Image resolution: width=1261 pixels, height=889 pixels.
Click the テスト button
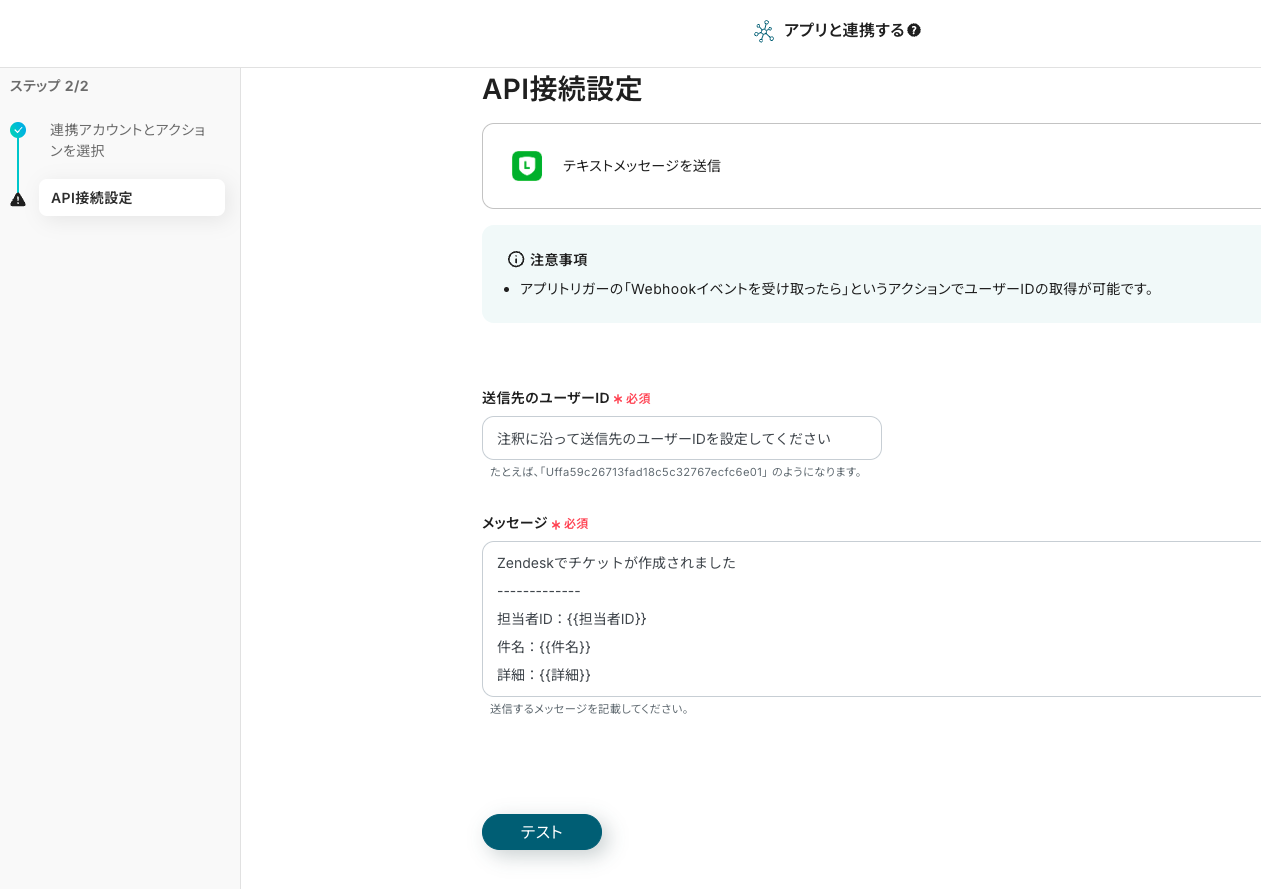(x=542, y=832)
